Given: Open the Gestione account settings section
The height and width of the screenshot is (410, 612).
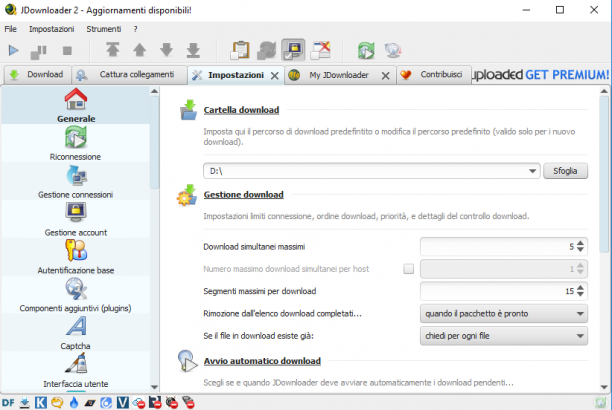Looking at the screenshot, I should [x=76, y=219].
